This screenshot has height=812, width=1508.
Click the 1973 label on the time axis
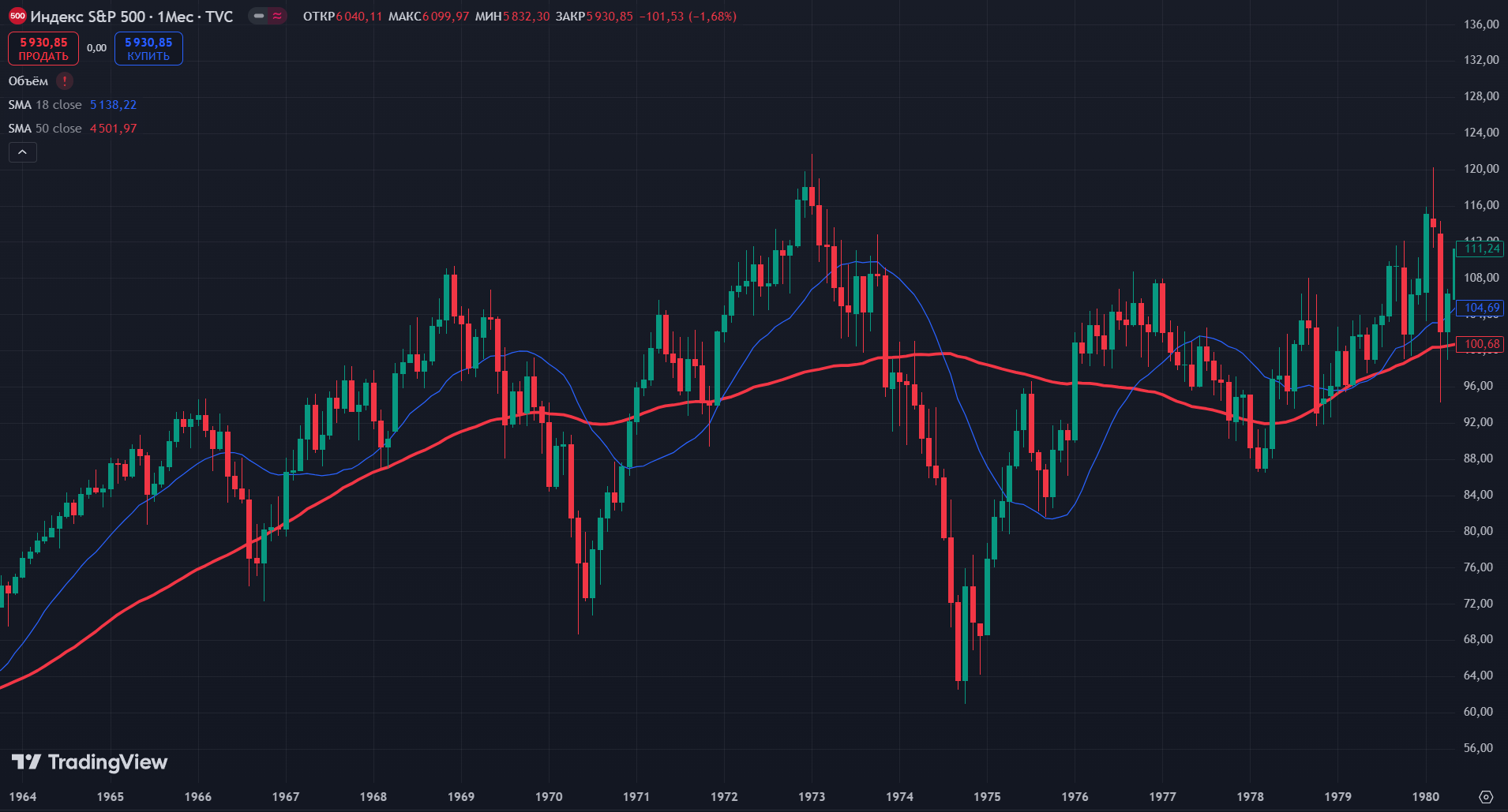pos(812,796)
